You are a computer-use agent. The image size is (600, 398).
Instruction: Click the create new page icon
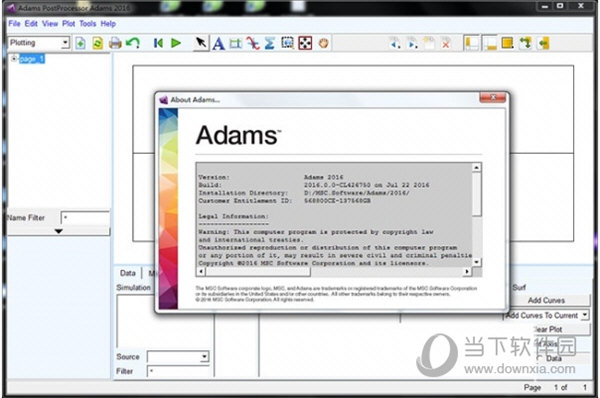pyautogui.click(x=429, y=43)
